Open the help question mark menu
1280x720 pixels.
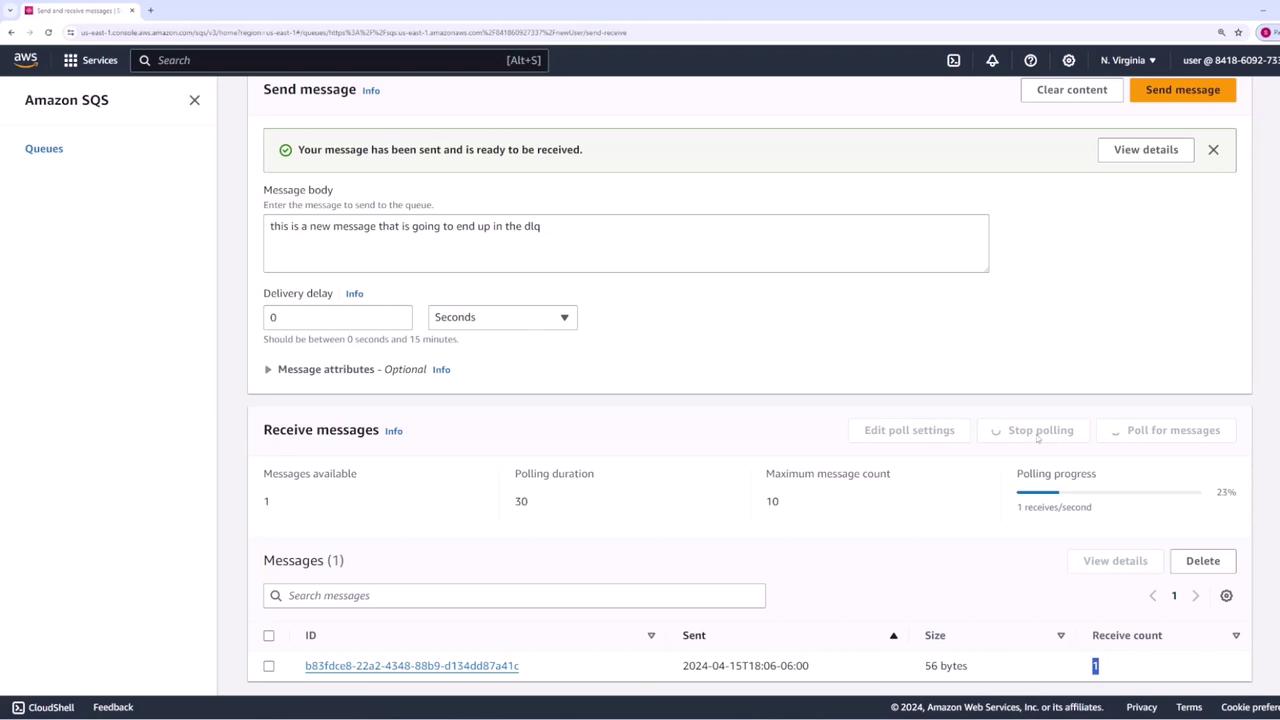(x=1031, y=60)
